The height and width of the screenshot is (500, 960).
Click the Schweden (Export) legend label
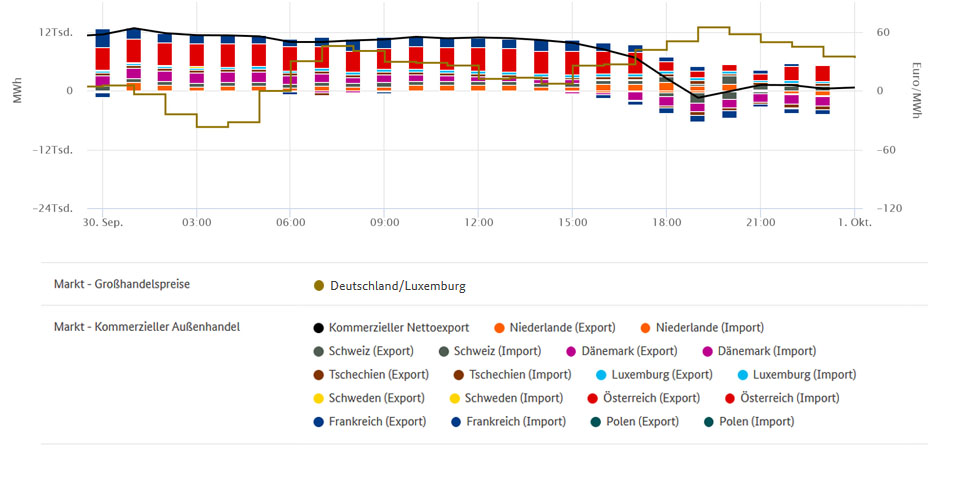(377, 398)
